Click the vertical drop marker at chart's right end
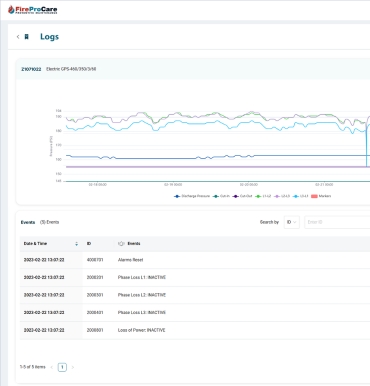This screenshot has width=370, height=386. coord(367,145)
